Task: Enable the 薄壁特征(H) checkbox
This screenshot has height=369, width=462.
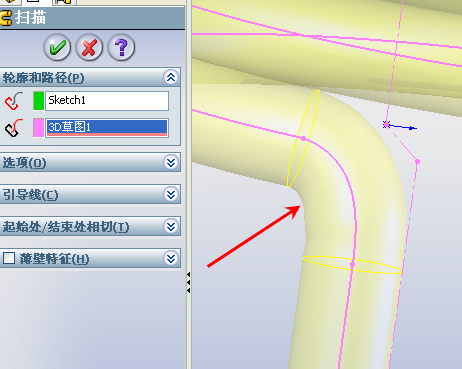Action: click(9, 258)
